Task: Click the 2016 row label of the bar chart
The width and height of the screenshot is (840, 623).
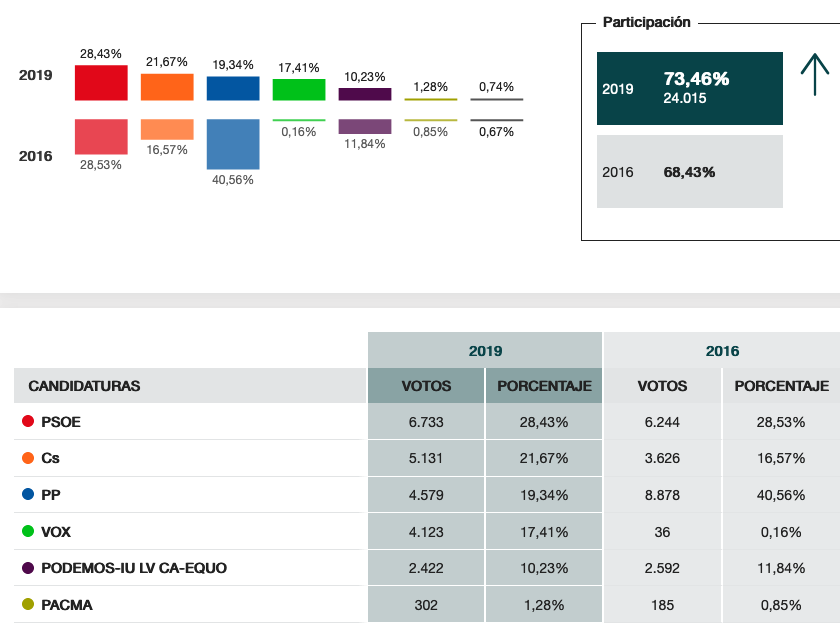Action: (35, 156)
